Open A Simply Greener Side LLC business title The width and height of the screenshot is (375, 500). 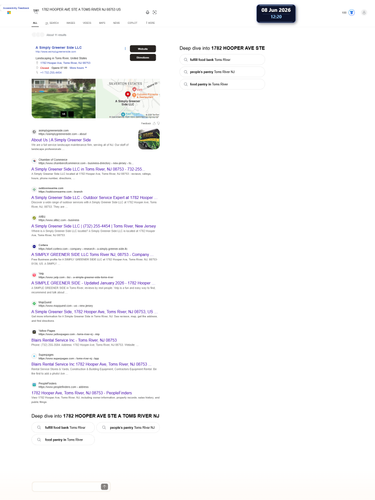pos(59,48)
